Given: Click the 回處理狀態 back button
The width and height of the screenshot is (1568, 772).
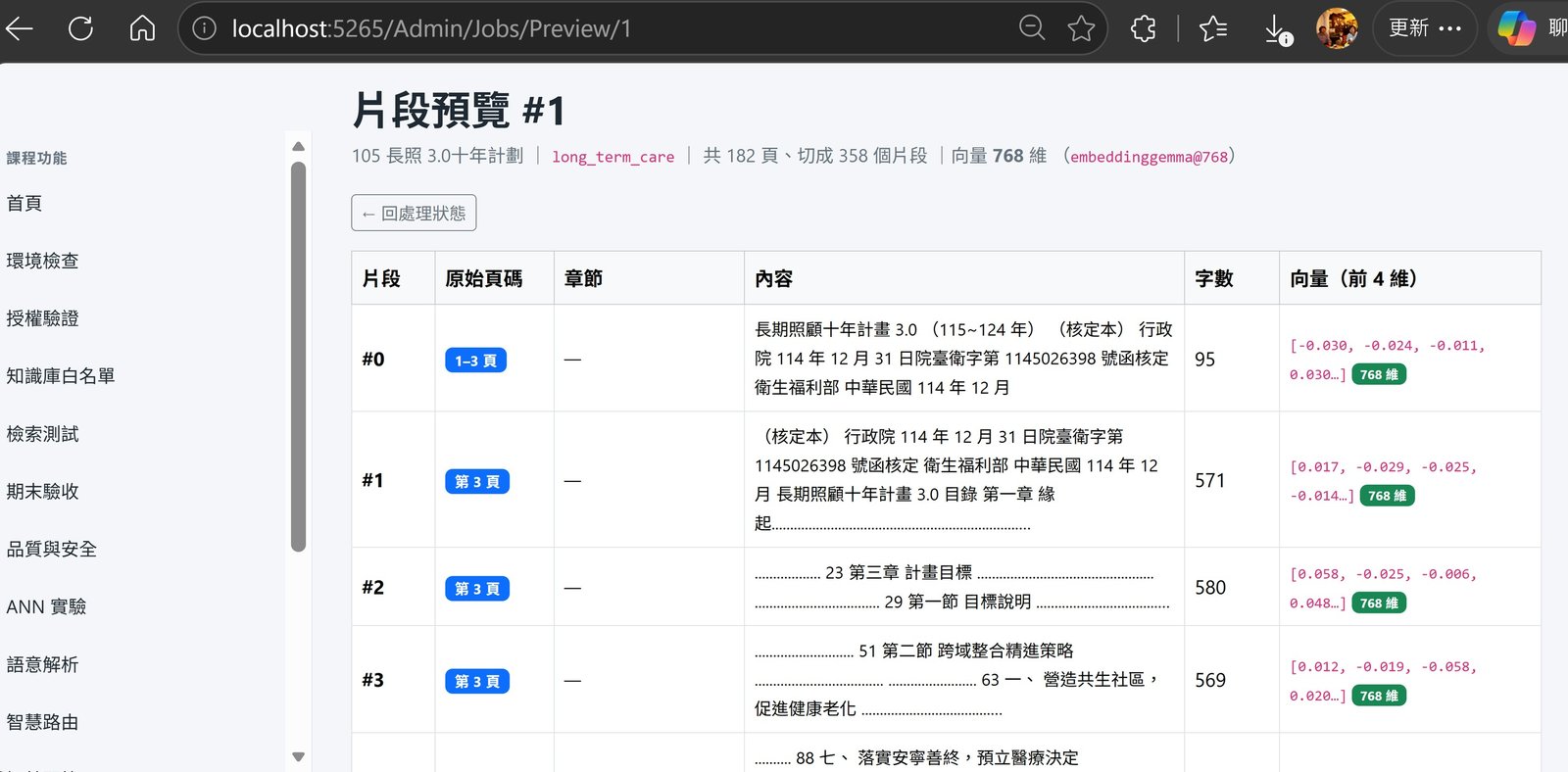Looking at the screenshot, I should tap(414, 214).
